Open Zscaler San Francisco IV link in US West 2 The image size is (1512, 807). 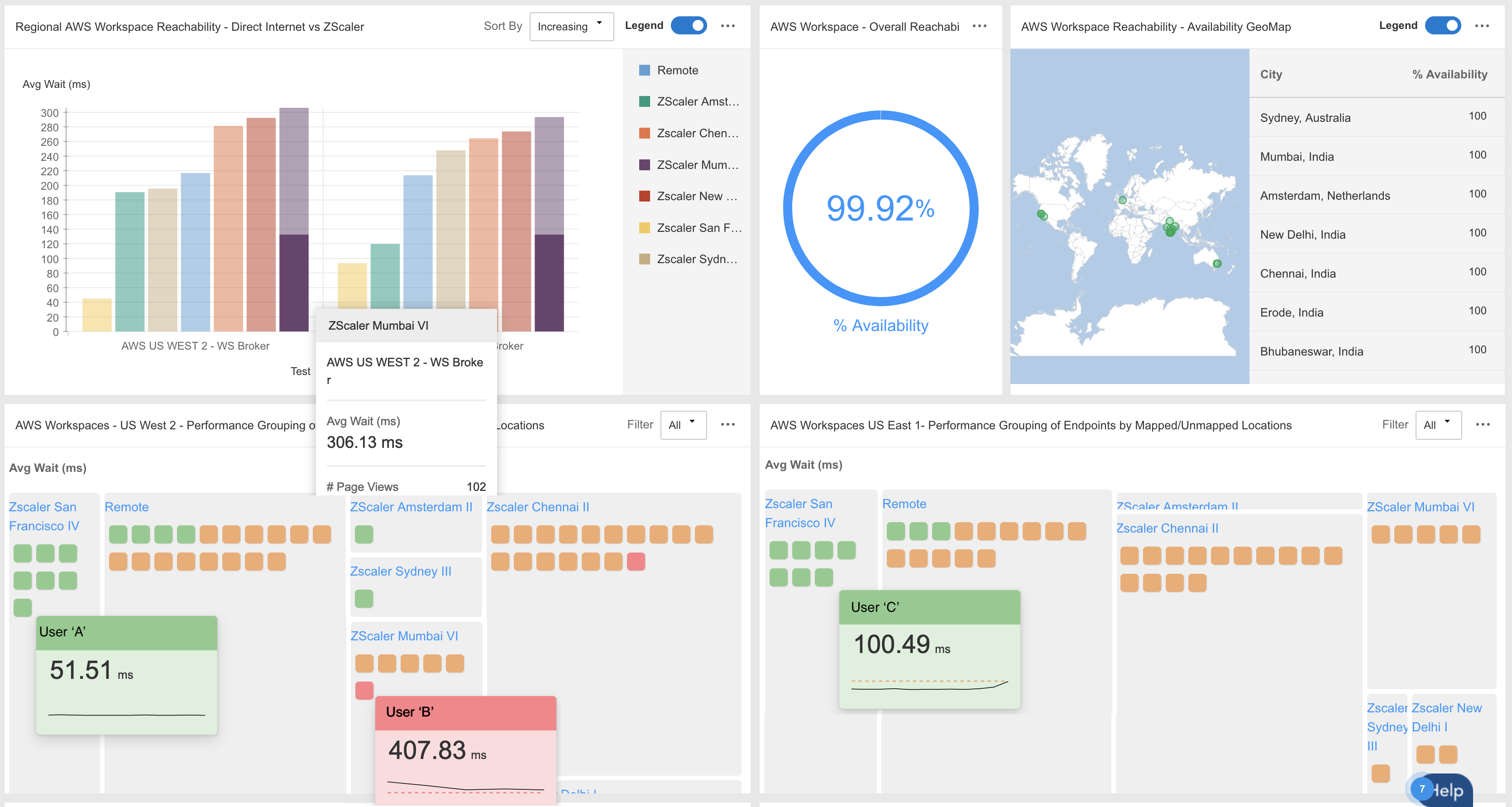pyautogui.click(x=44, y=516)
